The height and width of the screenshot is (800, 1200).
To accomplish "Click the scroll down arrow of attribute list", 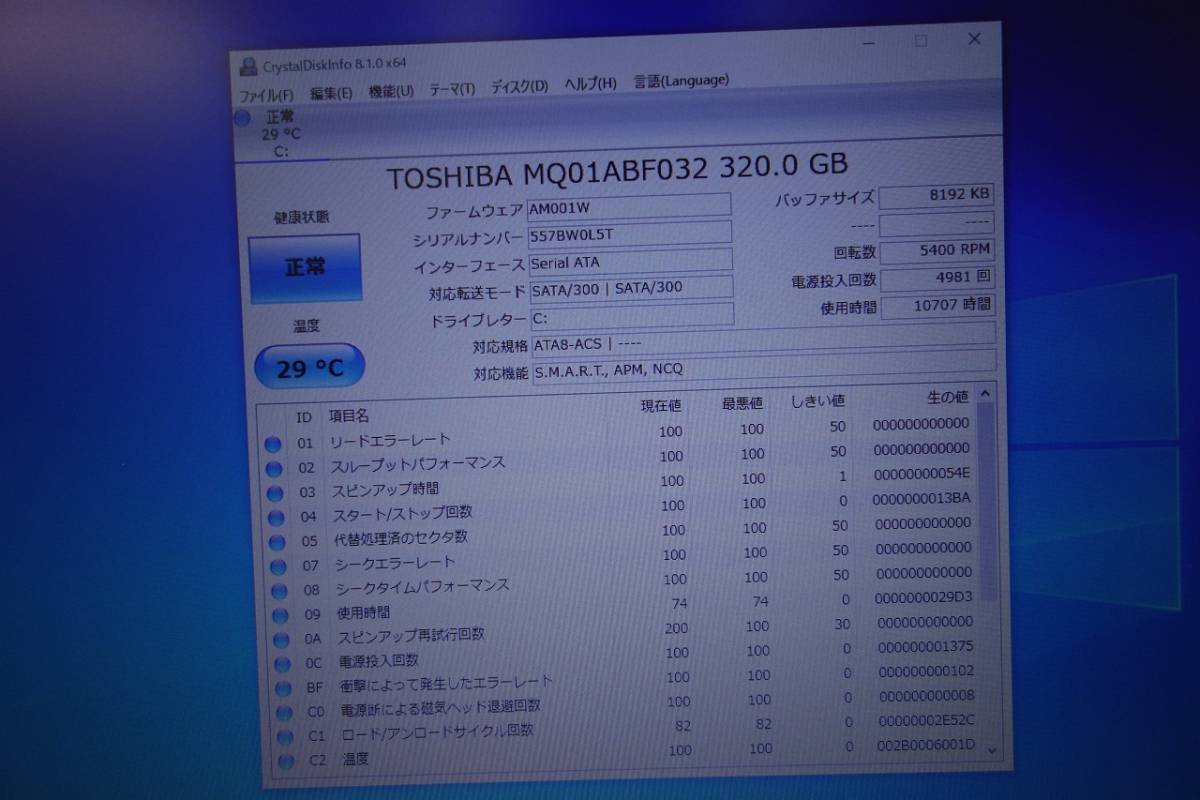I will (992, 749).
